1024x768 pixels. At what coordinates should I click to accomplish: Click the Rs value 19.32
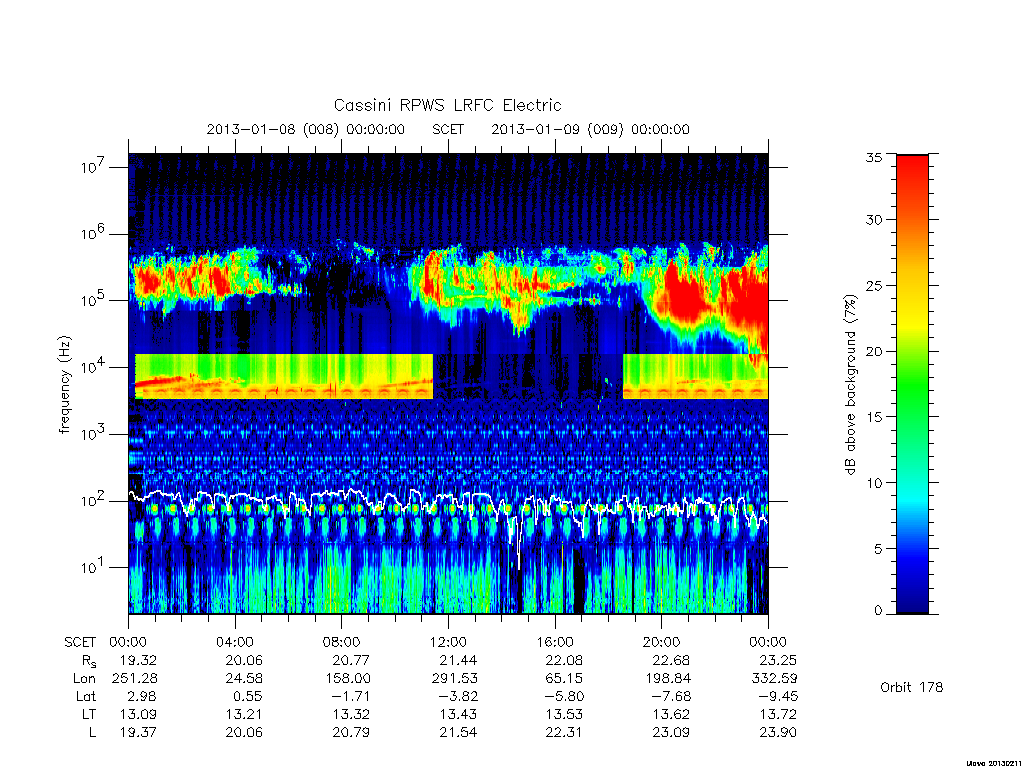pos(138,660)
